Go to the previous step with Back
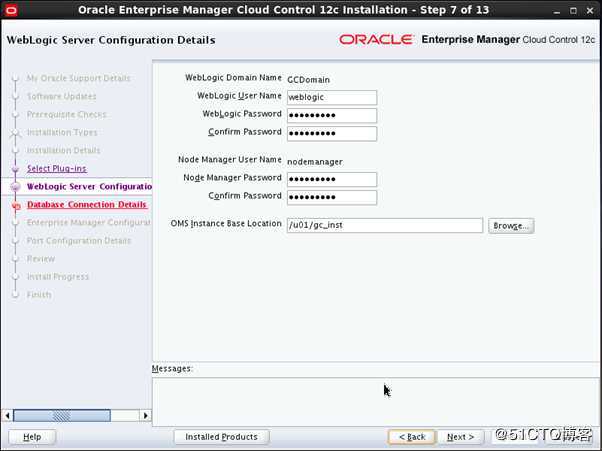This screenshot has height=451, width=602. [412, 437]
